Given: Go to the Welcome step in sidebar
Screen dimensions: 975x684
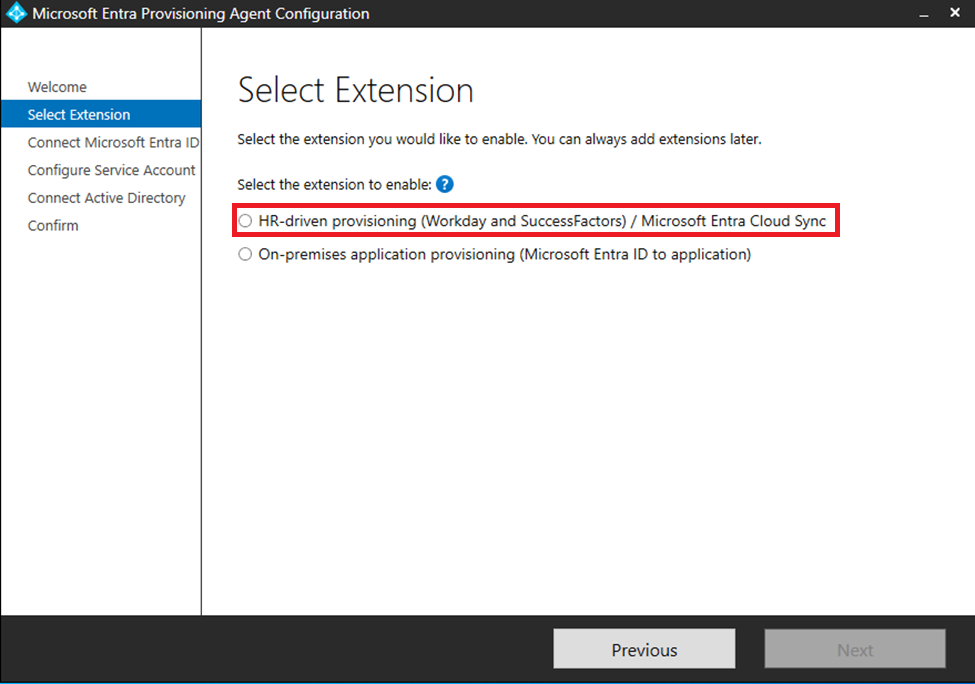Looking at the screenshot, I should point(57,87).
